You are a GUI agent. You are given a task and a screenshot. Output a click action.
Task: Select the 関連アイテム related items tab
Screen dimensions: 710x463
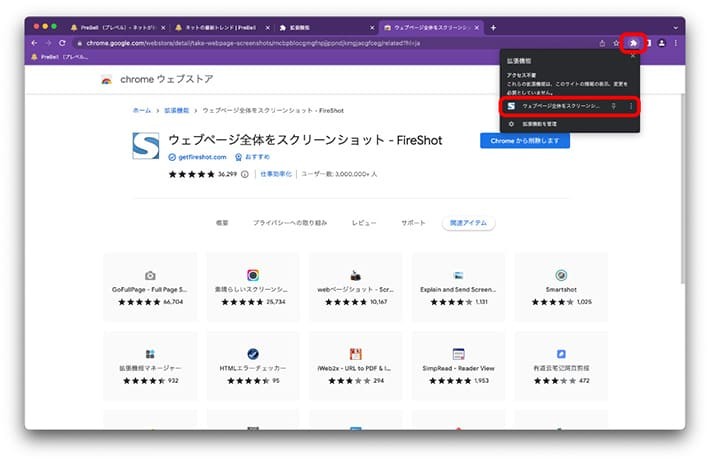[x=468, y=223]
